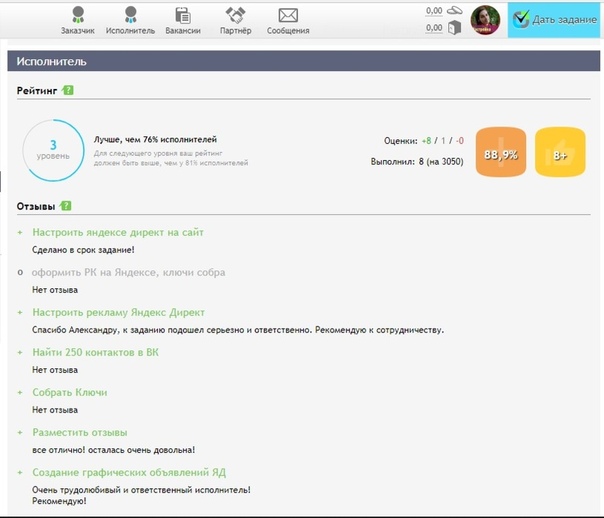Open the Вакансии clipboard icon

click(x=183, y=15)
